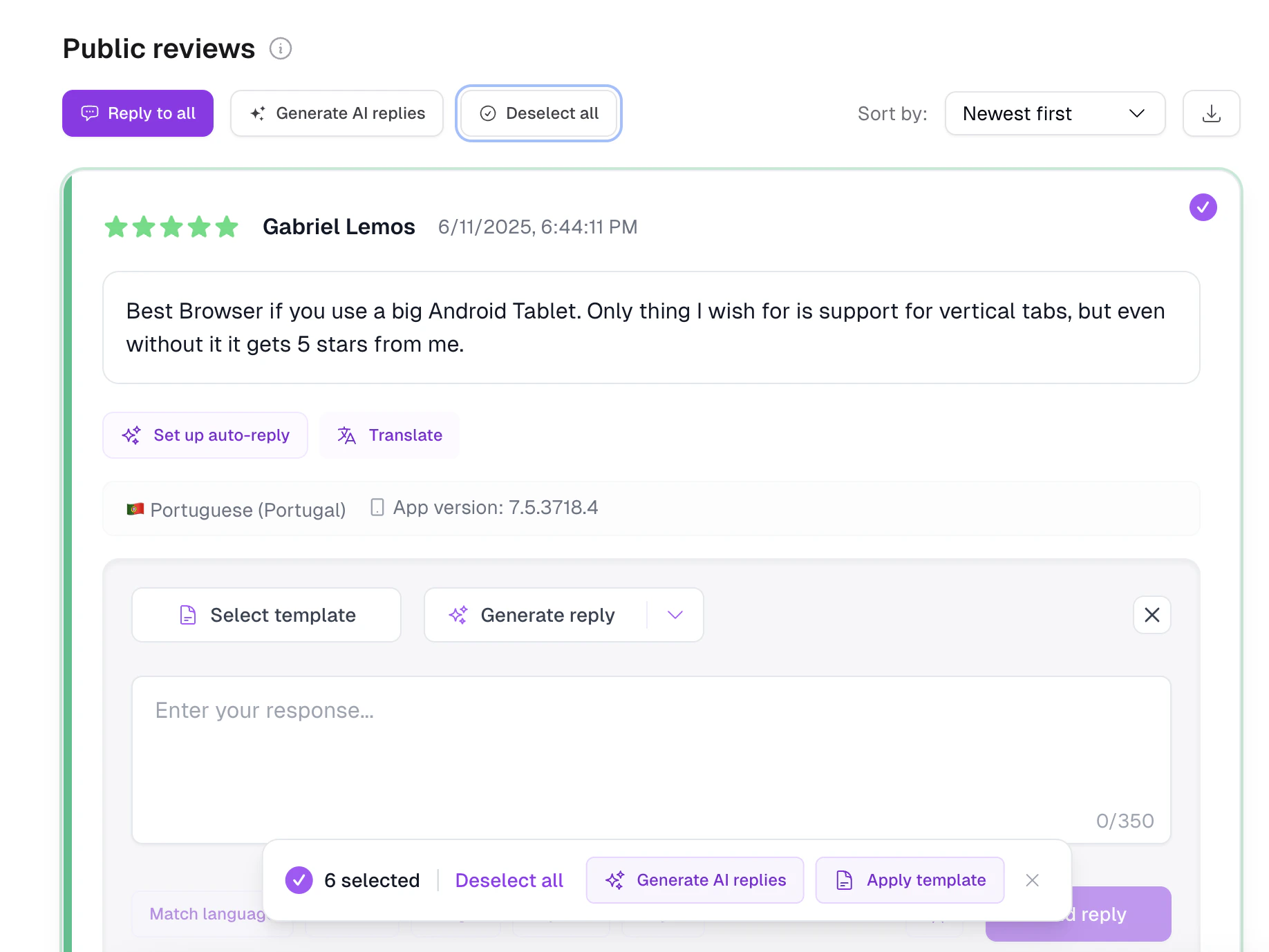Click the Translate button
The height and width of the screenshot is (952, 1269).
[x=389, y=435]
